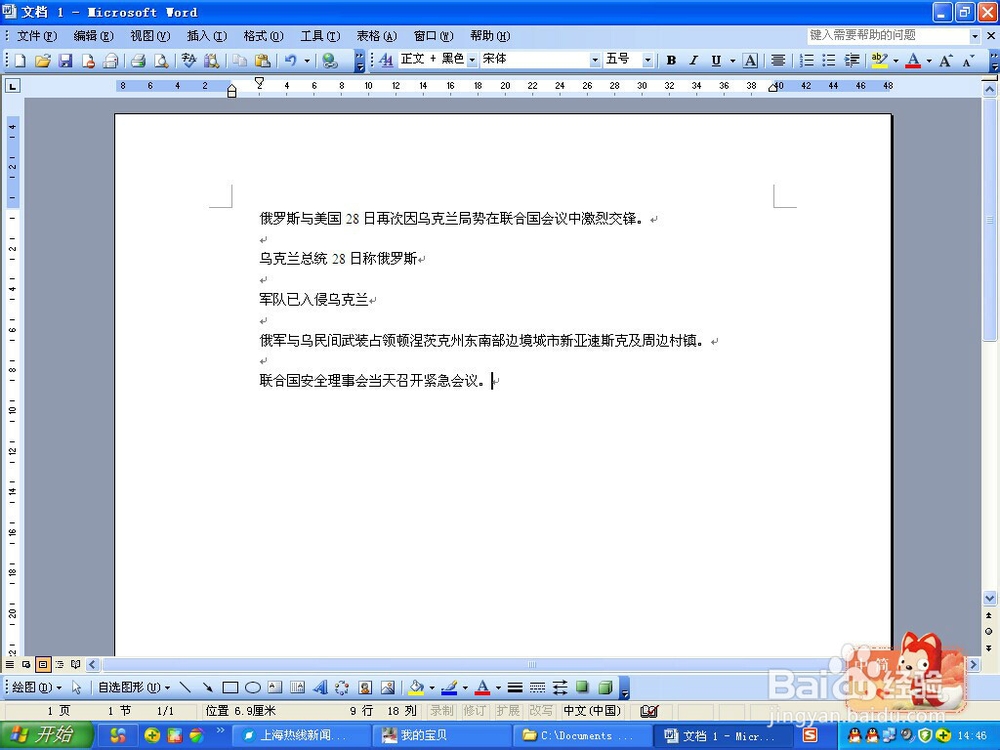Open the undo history dropdown arrow
This screenshot has height=750, width=1000.
(307, 61)
